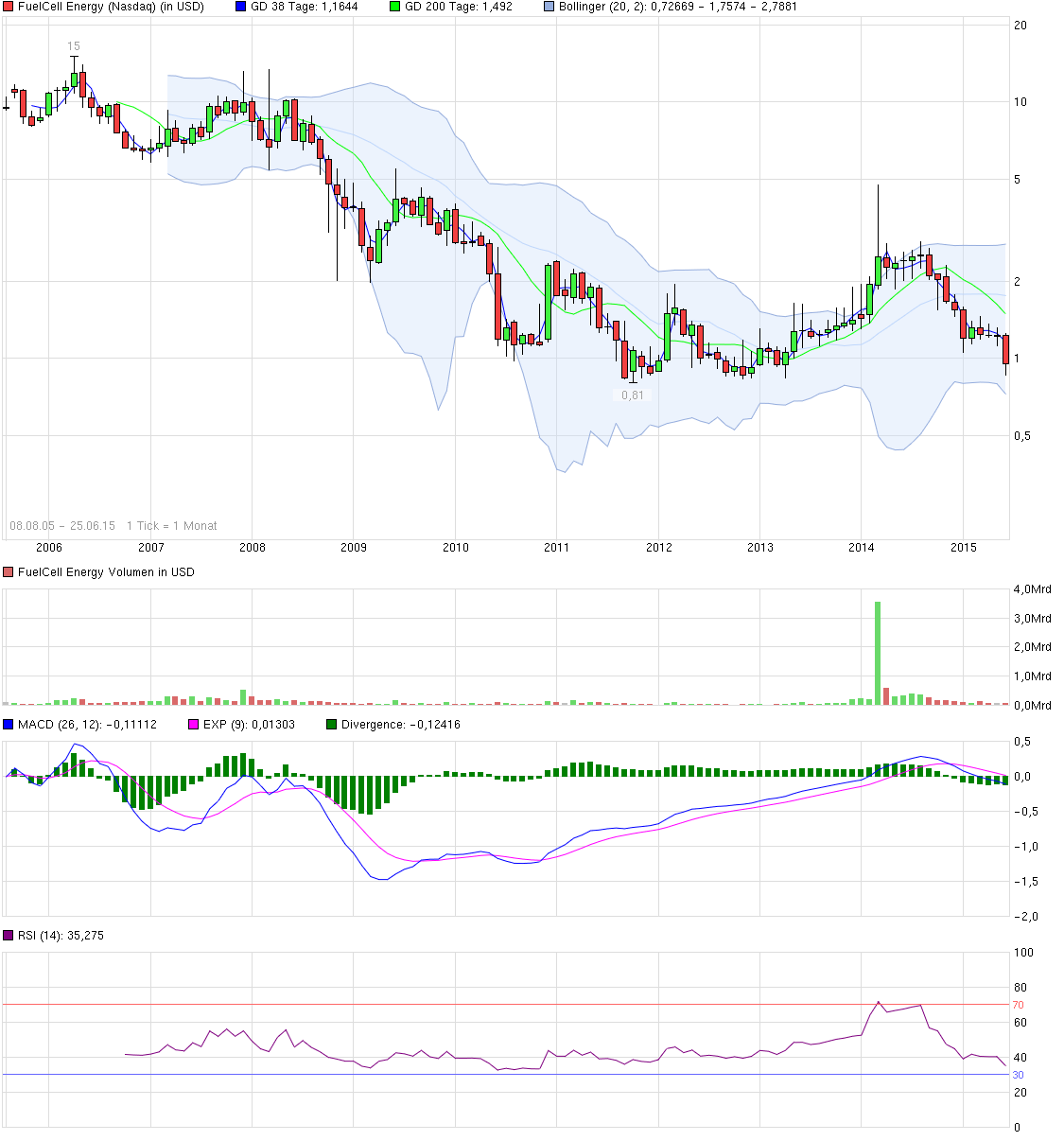
Task: Click the green GD 200 Tage legend swatch
Action: click(x=395, y=7)
